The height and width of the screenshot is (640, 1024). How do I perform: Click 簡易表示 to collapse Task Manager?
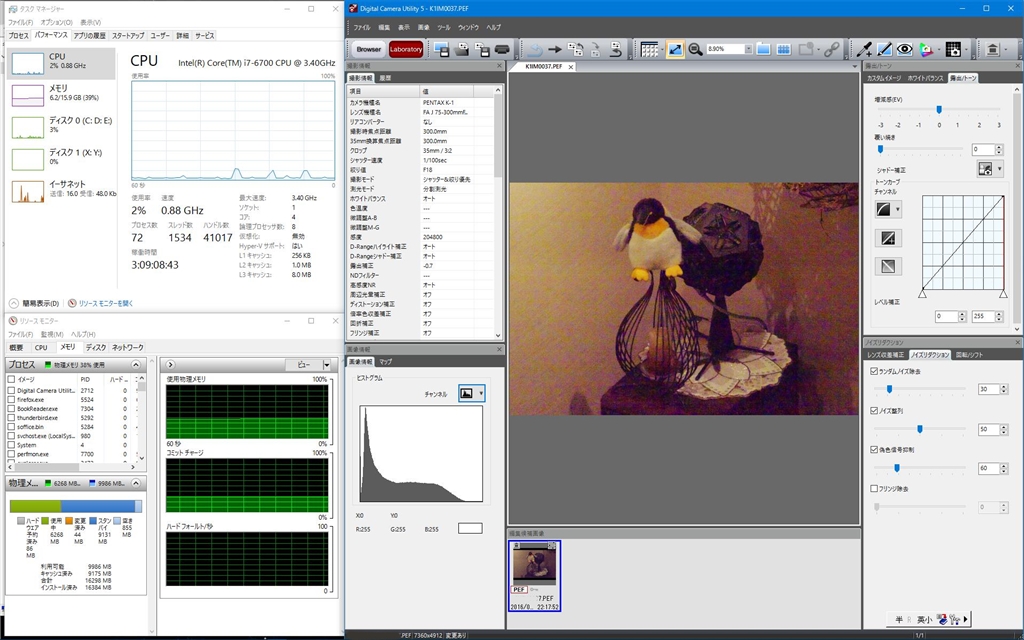tap(39, 303)
